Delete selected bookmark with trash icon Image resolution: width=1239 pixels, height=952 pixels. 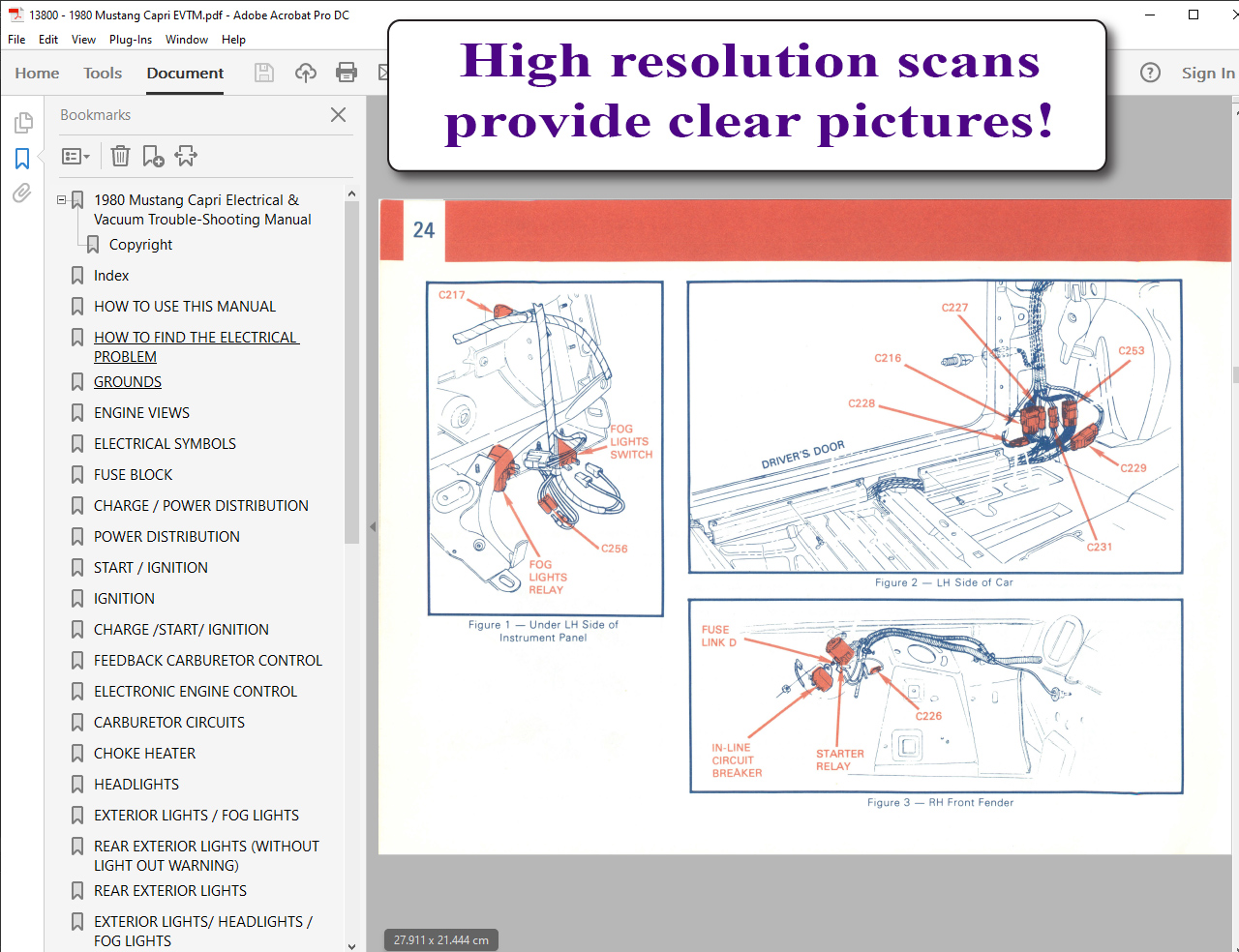[x=120, y=156]
